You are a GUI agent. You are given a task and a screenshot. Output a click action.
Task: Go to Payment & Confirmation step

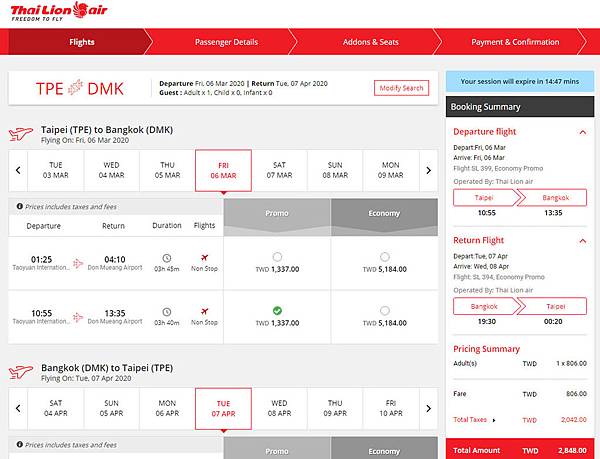[515, 42]
